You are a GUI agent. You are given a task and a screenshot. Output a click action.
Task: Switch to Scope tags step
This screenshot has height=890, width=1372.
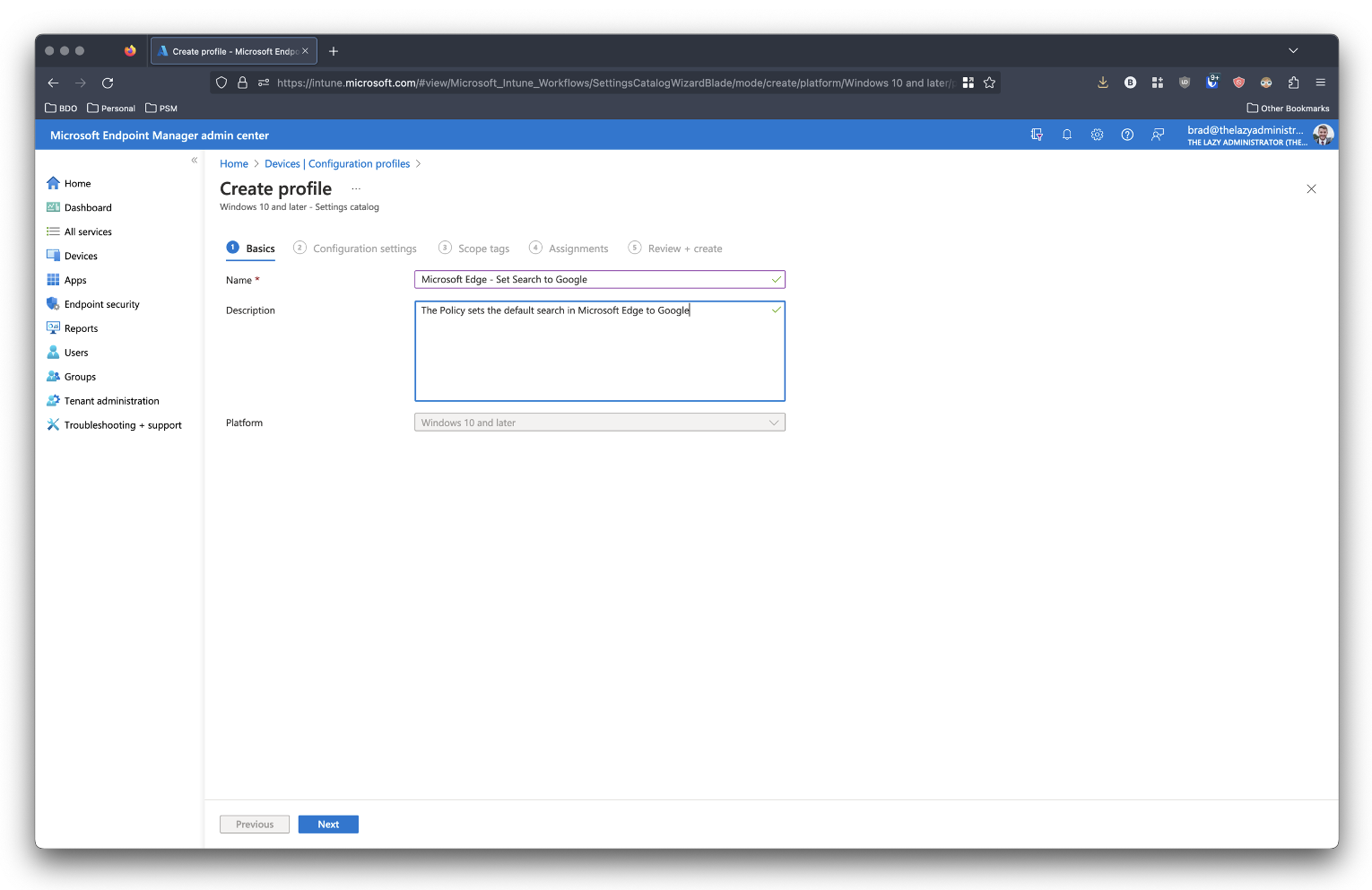[473, 249]
